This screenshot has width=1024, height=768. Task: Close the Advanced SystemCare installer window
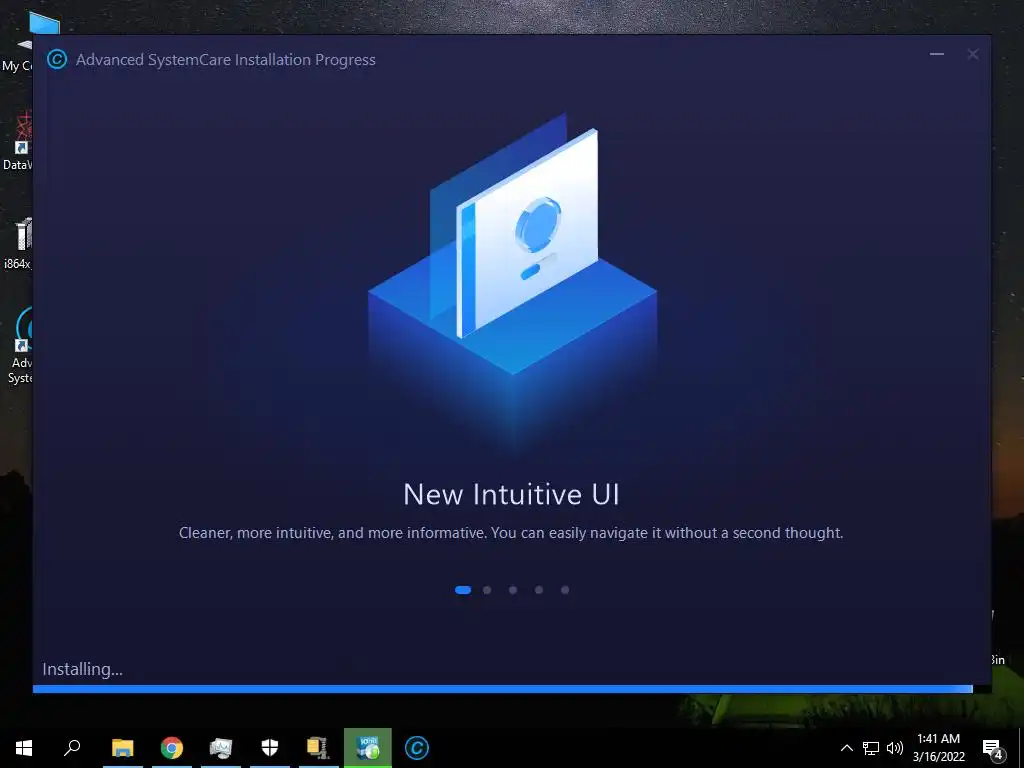click(x=972, y=54)
